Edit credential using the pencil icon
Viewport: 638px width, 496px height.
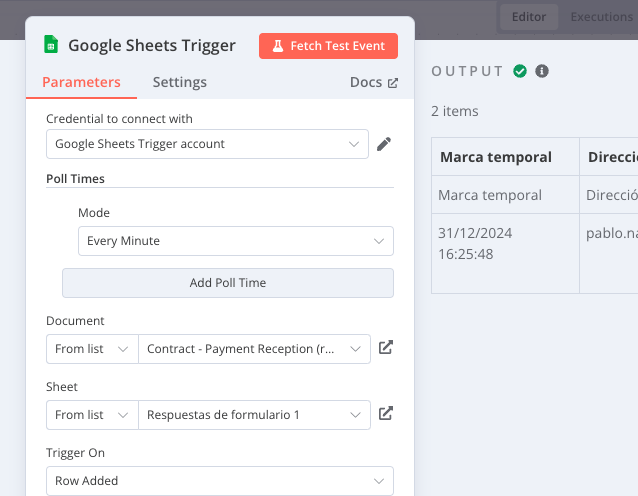pos(384,144)
